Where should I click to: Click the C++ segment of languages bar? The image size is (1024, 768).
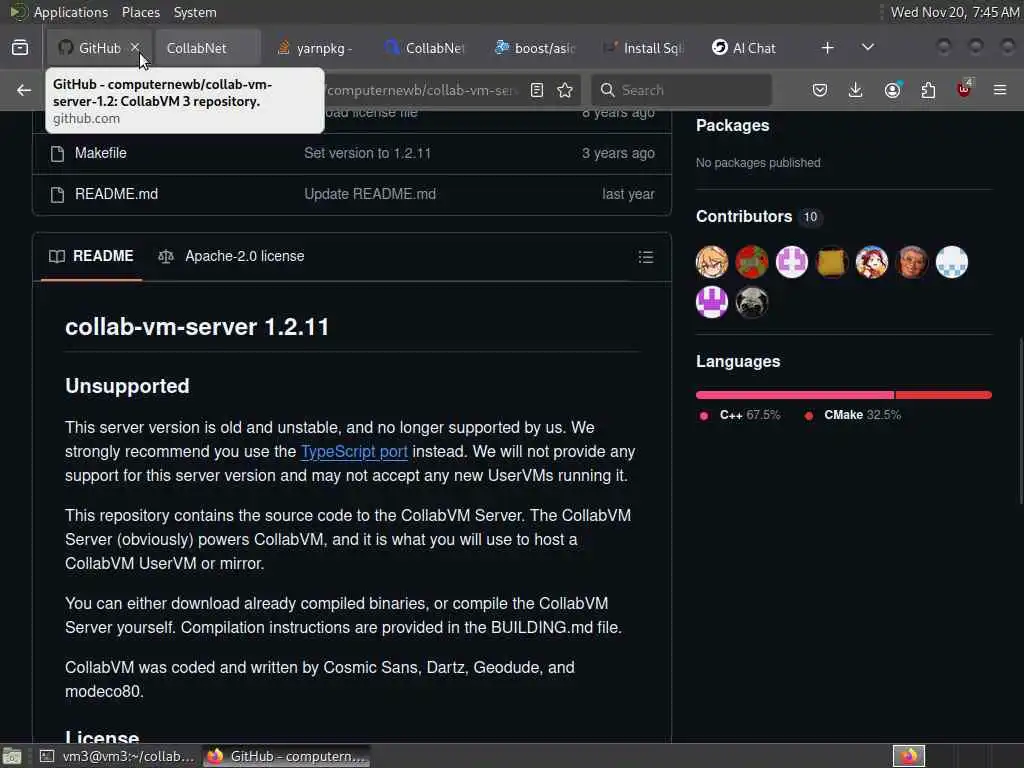(795, 395)
